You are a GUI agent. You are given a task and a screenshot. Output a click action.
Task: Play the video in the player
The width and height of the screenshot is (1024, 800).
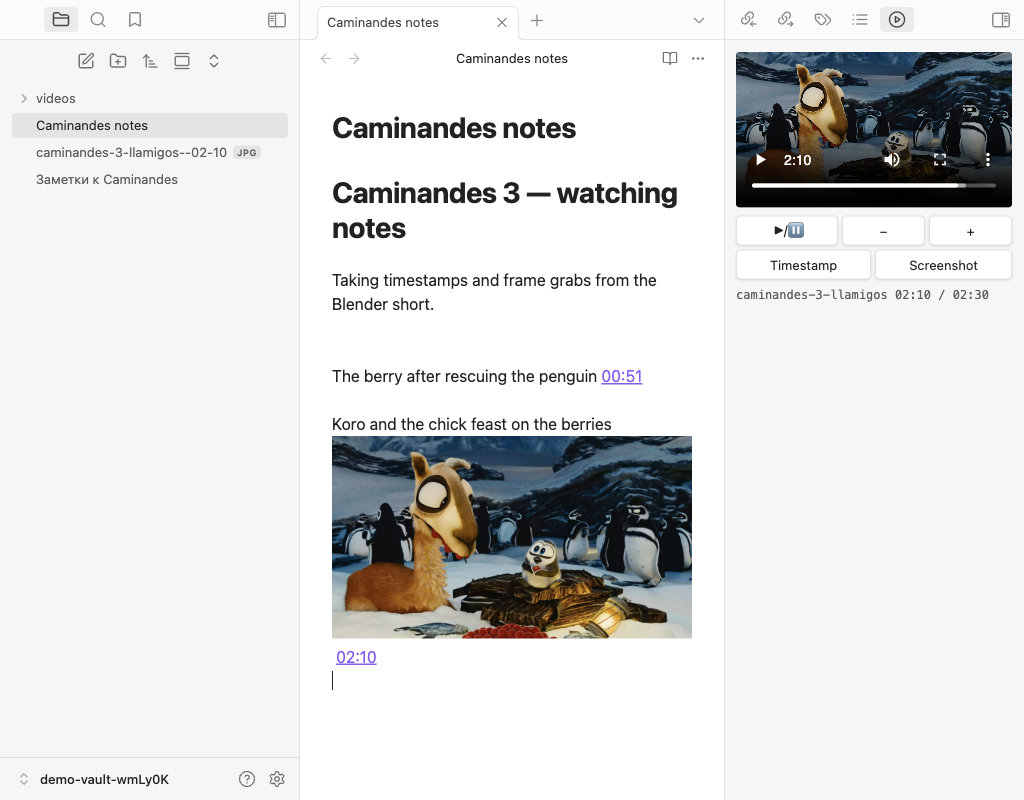(761, 160)
